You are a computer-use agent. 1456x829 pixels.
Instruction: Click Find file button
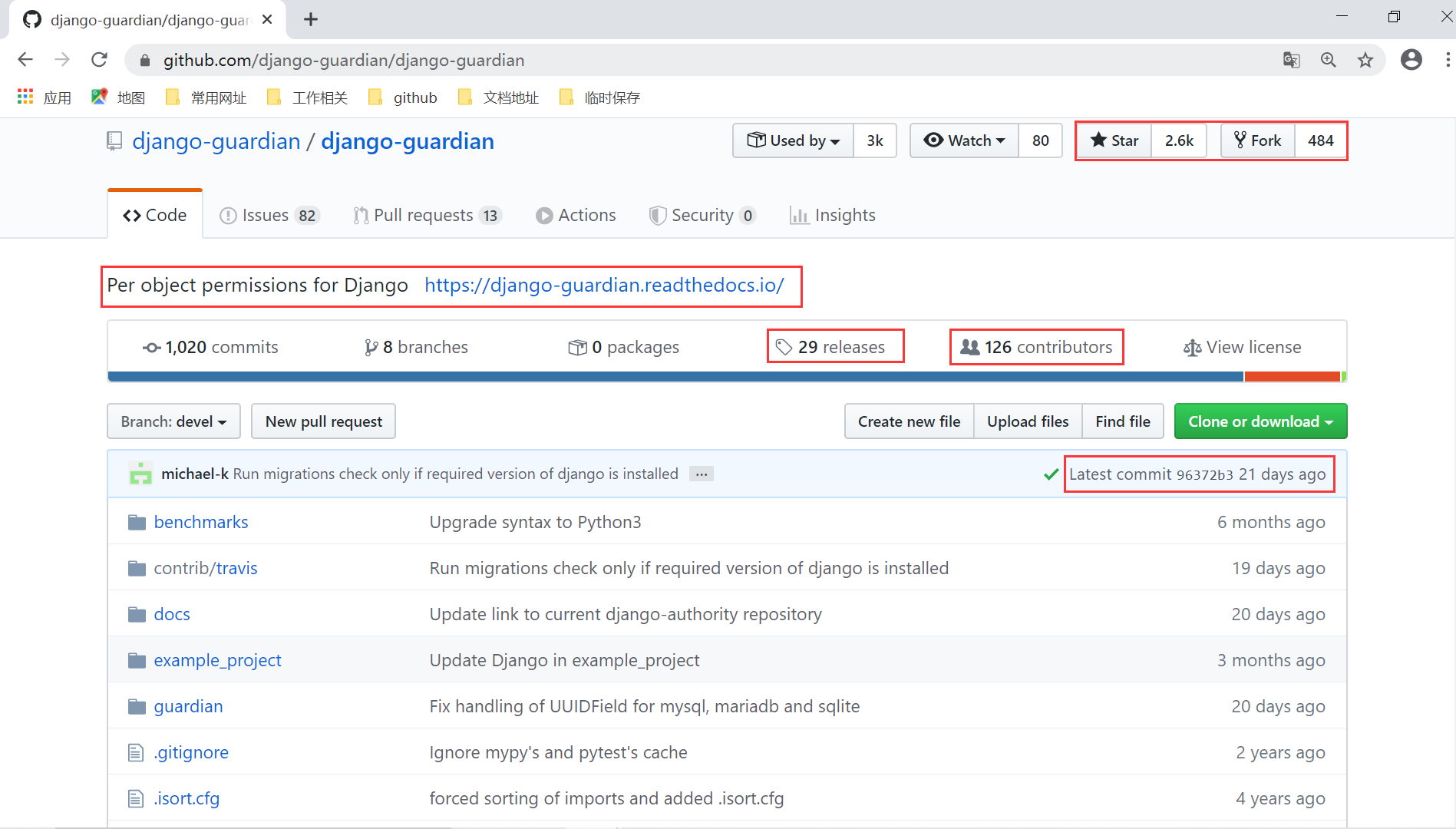(1123, 421)
